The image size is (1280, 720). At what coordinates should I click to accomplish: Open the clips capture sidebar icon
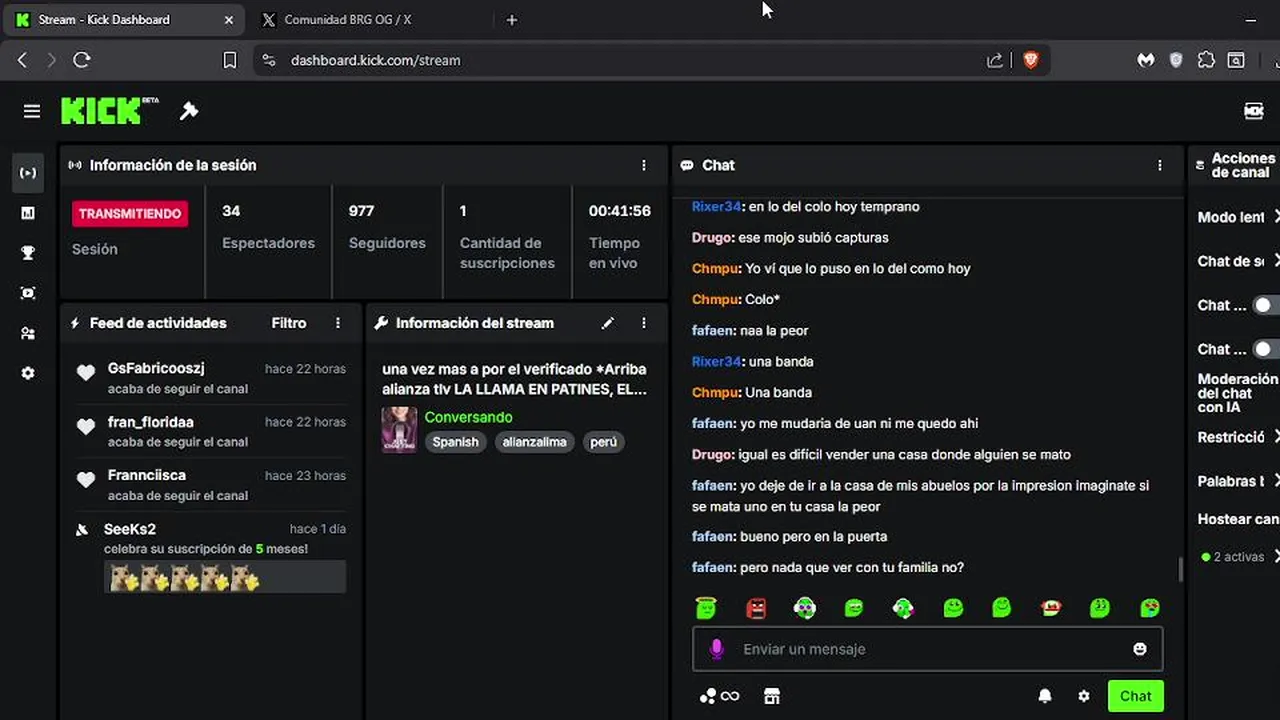[x=28, y=293]
